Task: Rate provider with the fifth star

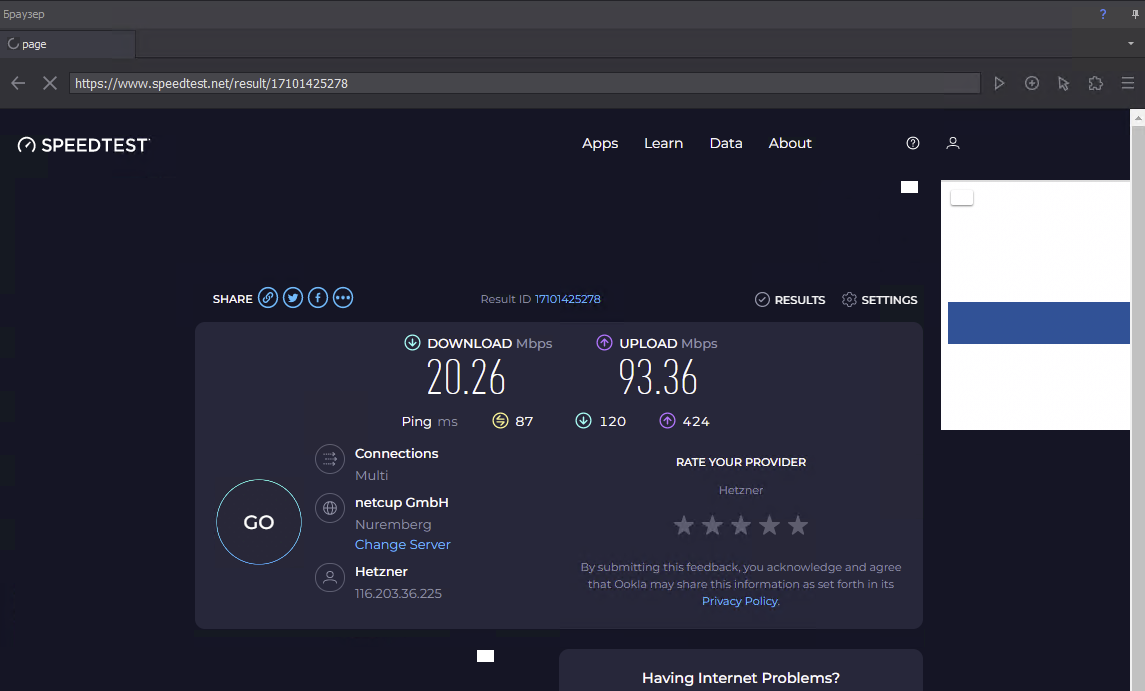Action: click(x=797, y=525)
